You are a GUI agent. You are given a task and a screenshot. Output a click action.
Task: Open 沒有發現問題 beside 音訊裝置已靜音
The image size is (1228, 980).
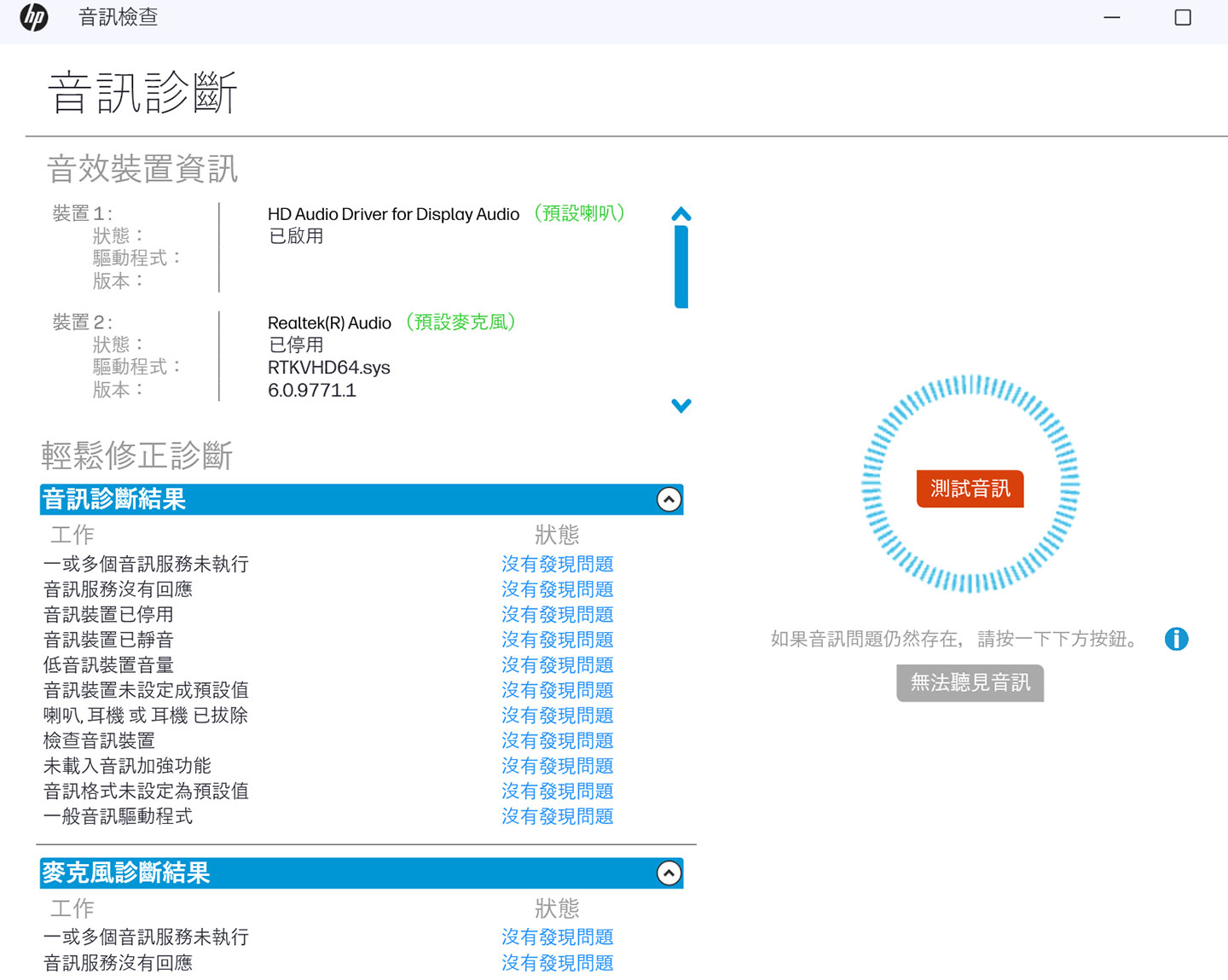click(x=557, y=639)
